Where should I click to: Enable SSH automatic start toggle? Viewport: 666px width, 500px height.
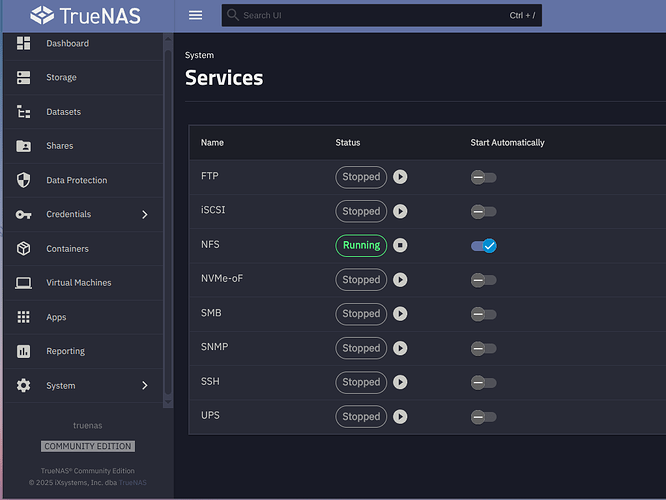484,382
